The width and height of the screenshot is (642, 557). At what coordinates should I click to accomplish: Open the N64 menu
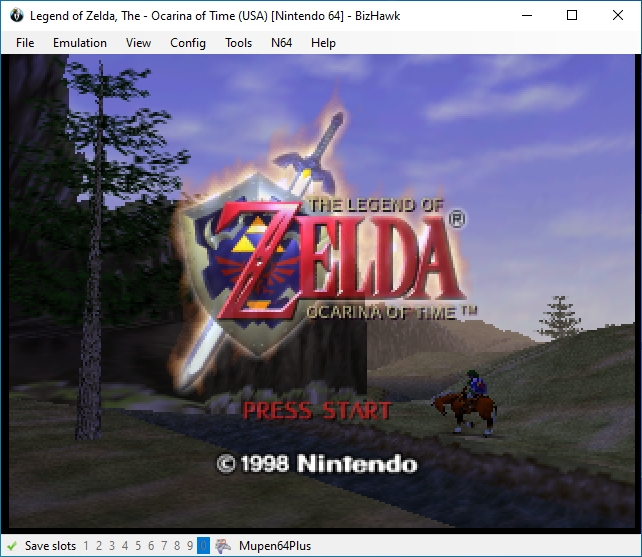click(282, 43)
